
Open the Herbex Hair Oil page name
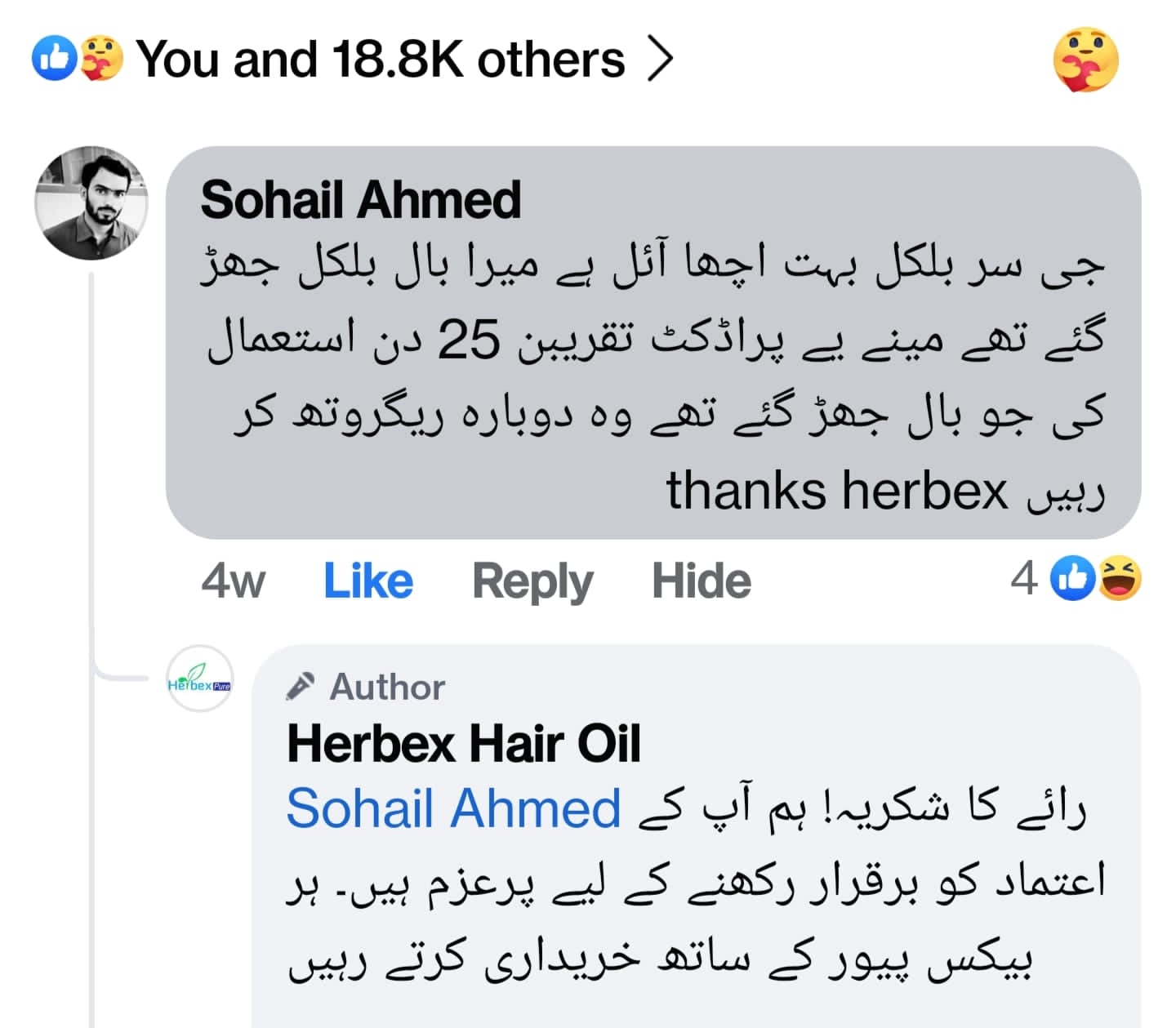tap(463, 744)
